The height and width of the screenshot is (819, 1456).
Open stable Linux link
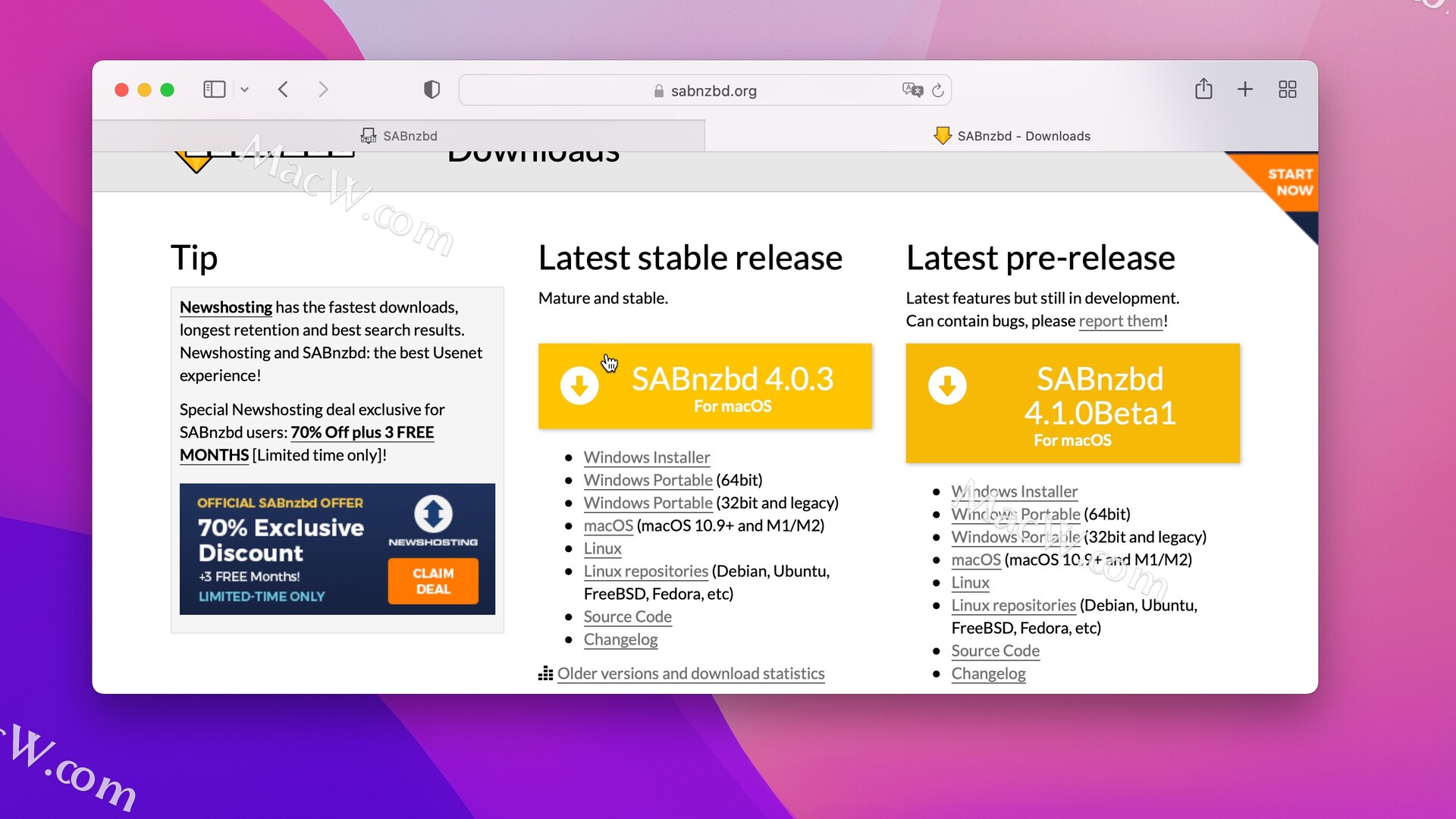603,548
